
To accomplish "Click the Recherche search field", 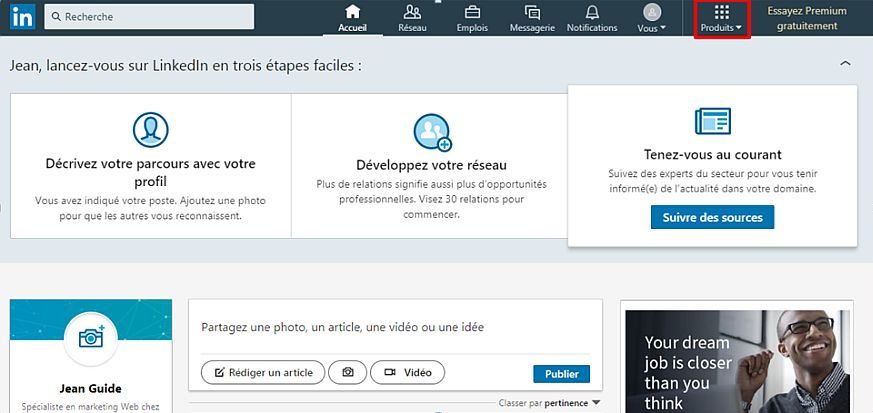I will (x=149, y=17).
